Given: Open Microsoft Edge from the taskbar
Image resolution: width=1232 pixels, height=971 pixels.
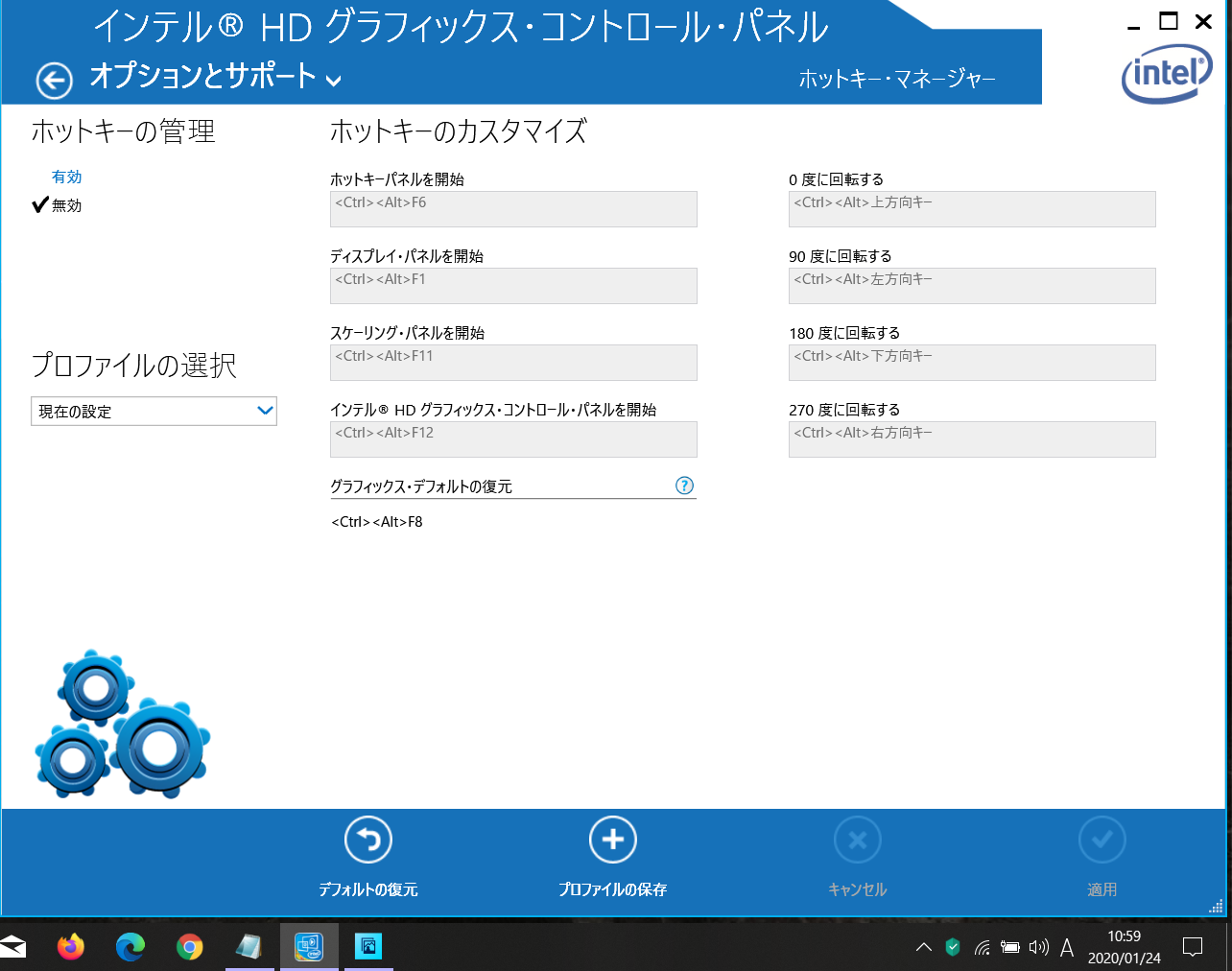Looking at the screenshot, I should (x=130, y=947).
